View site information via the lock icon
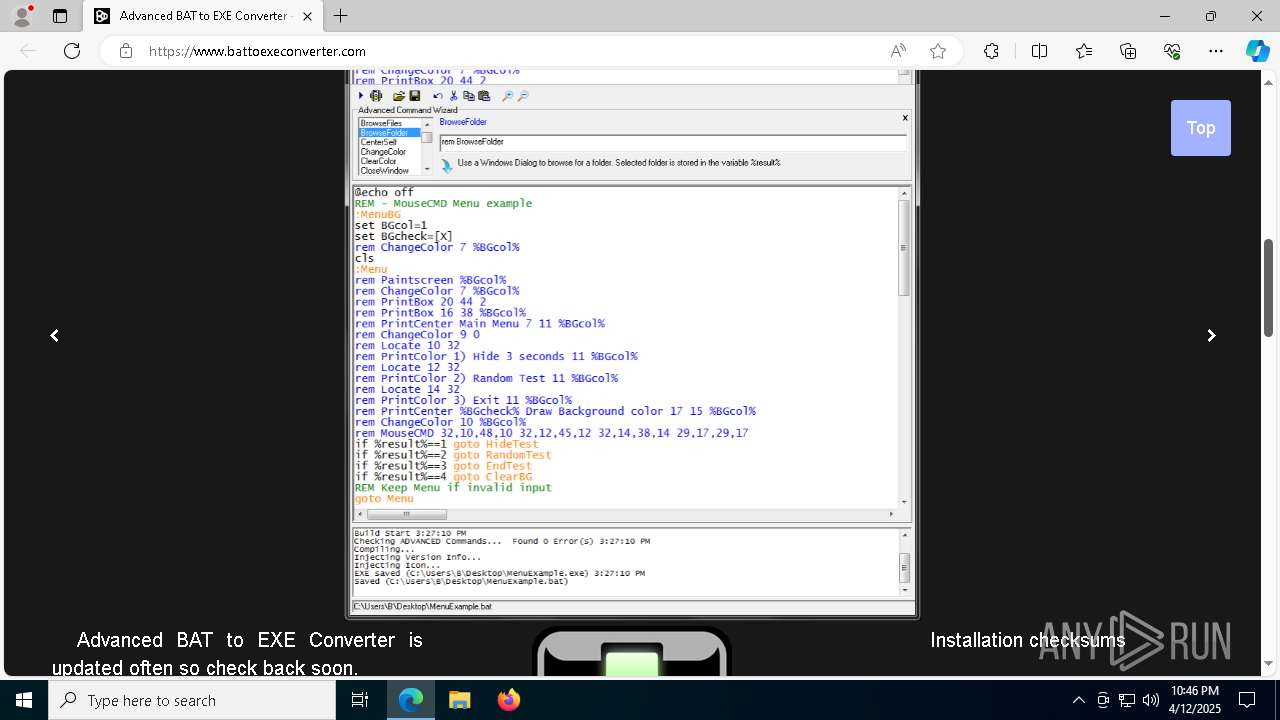Image resolution: width=1280 pixels, height=720 pixels. (x=126, y=51)
